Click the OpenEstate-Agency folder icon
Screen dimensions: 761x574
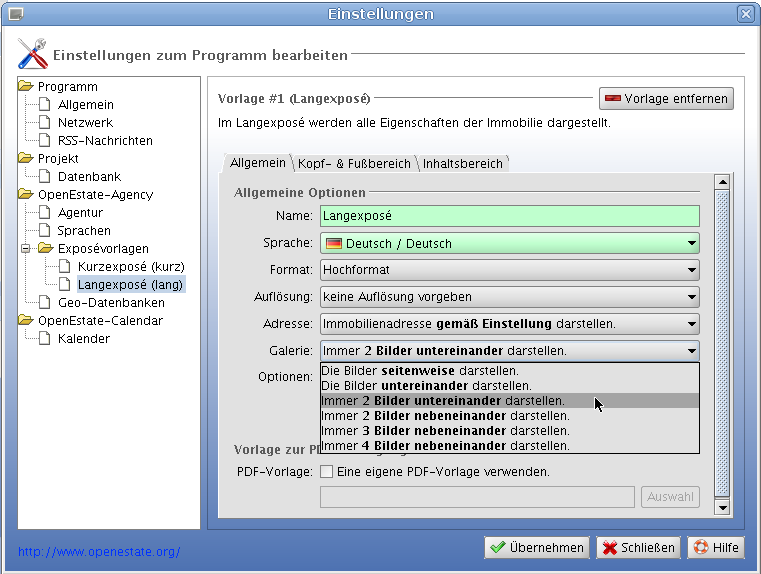click(x=26, y=195)
